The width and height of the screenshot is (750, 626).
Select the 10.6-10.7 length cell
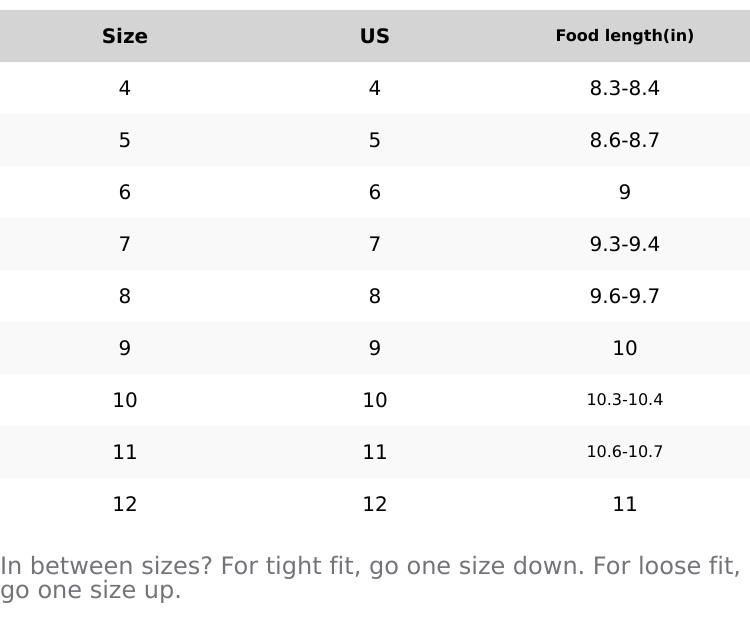point(624,452)
